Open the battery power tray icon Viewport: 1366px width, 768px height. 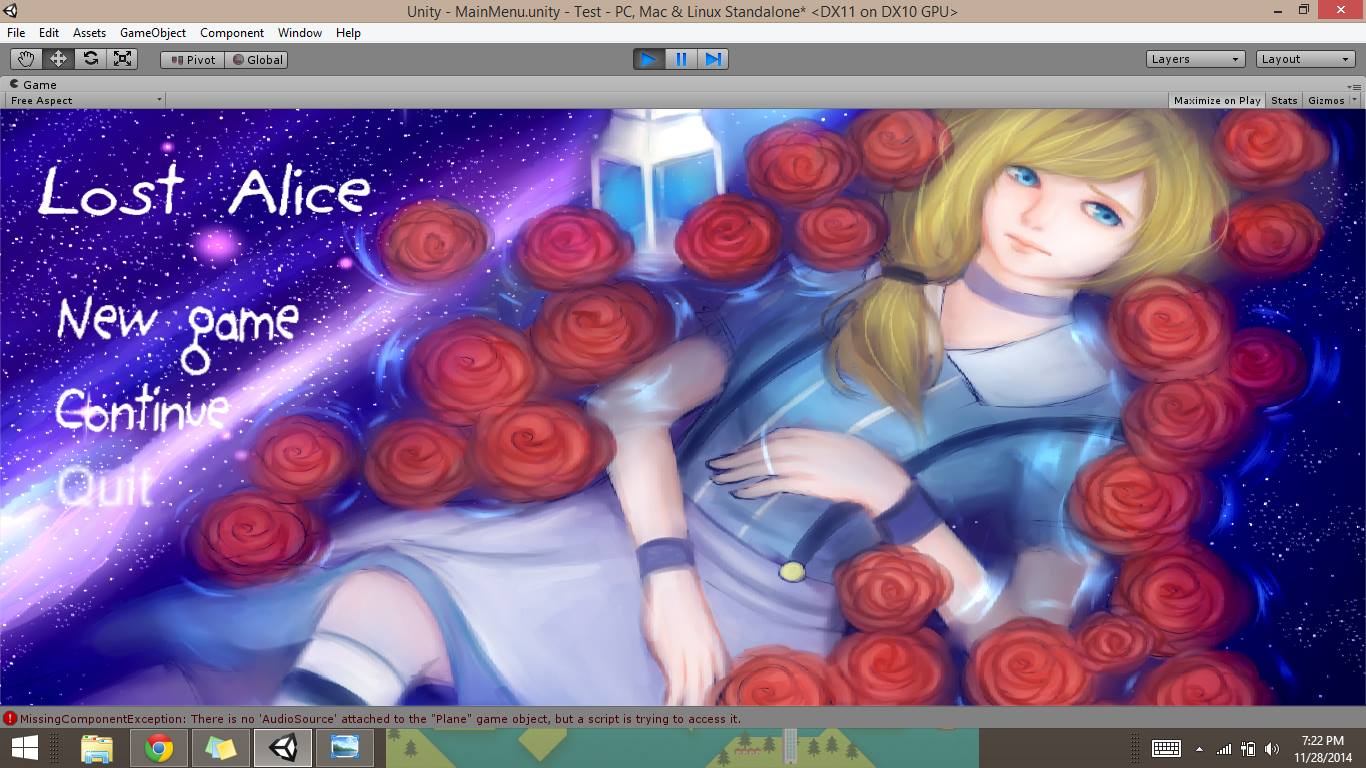click(x=1248, y=749)
